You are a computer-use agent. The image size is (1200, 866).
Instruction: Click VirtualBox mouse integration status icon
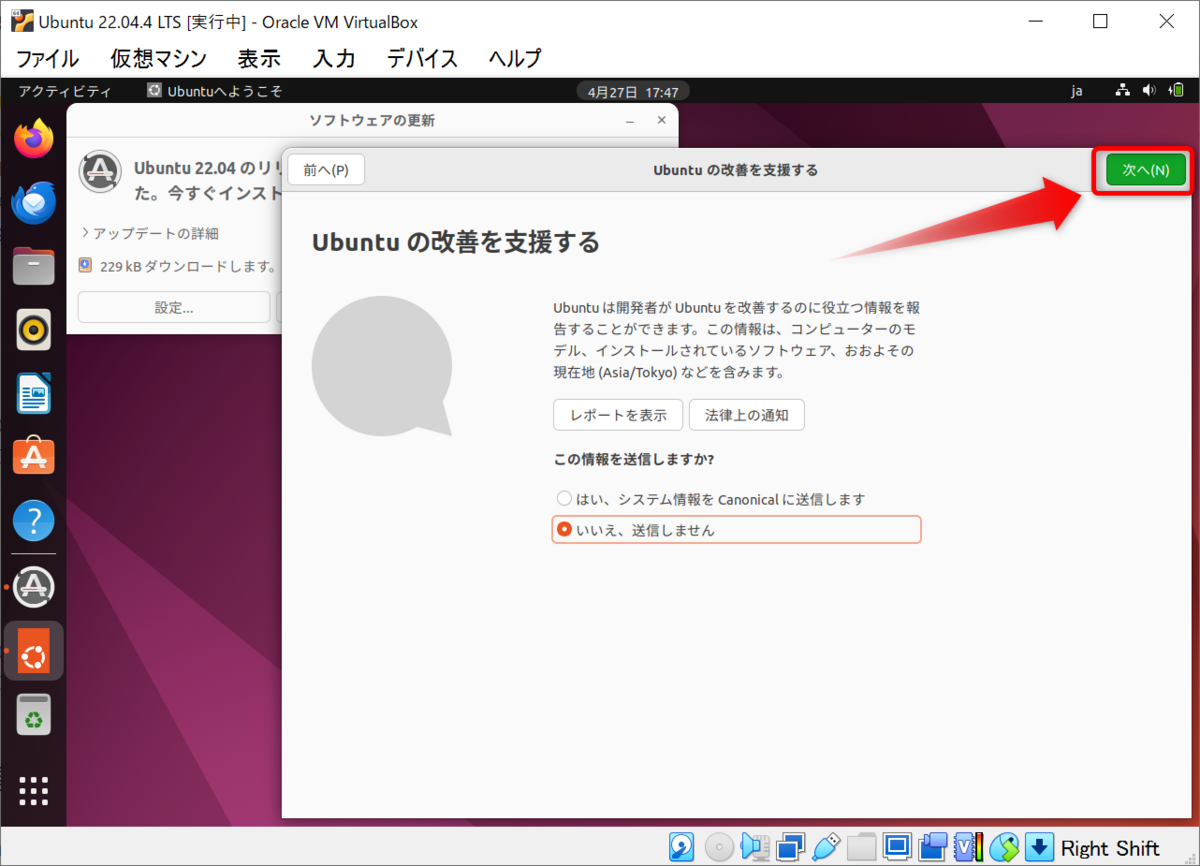(x=1004, y=848)
